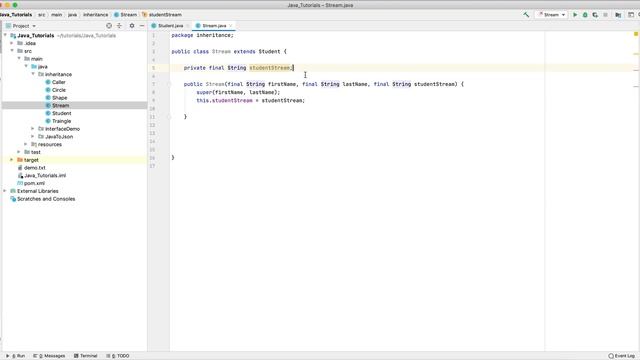Screen dimensions: 640x360
Task: Select Java_Tutorials.iml file
Action: pos(45,176)
